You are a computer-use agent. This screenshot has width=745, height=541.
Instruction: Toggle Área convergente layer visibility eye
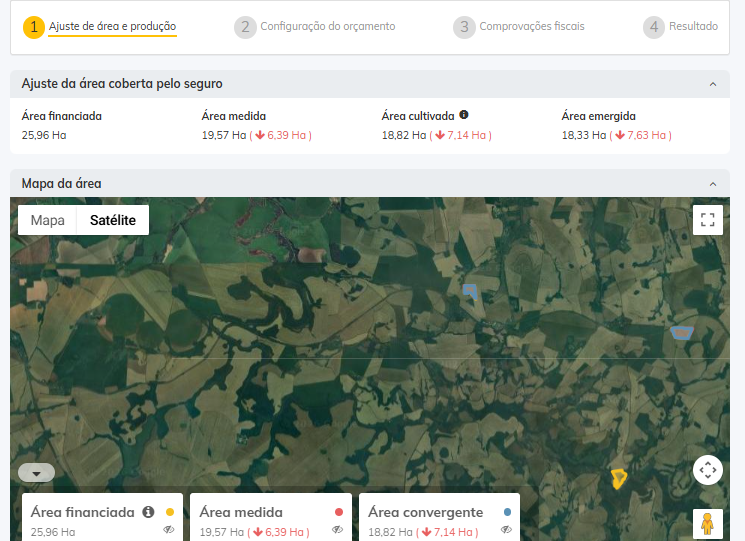506,530
